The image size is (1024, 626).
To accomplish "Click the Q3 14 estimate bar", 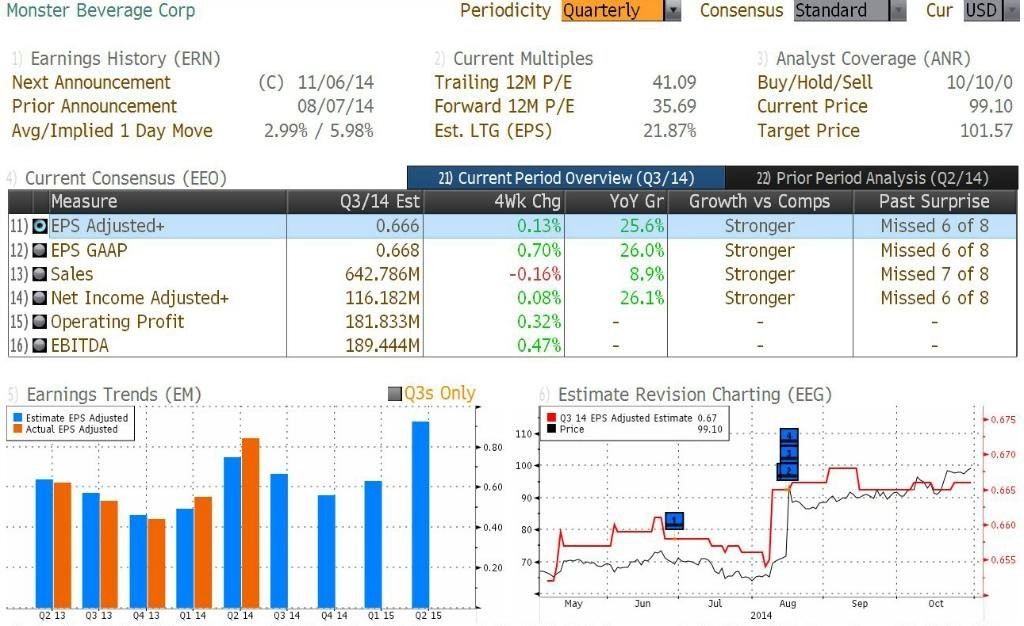I will click(x=279, y=540).
